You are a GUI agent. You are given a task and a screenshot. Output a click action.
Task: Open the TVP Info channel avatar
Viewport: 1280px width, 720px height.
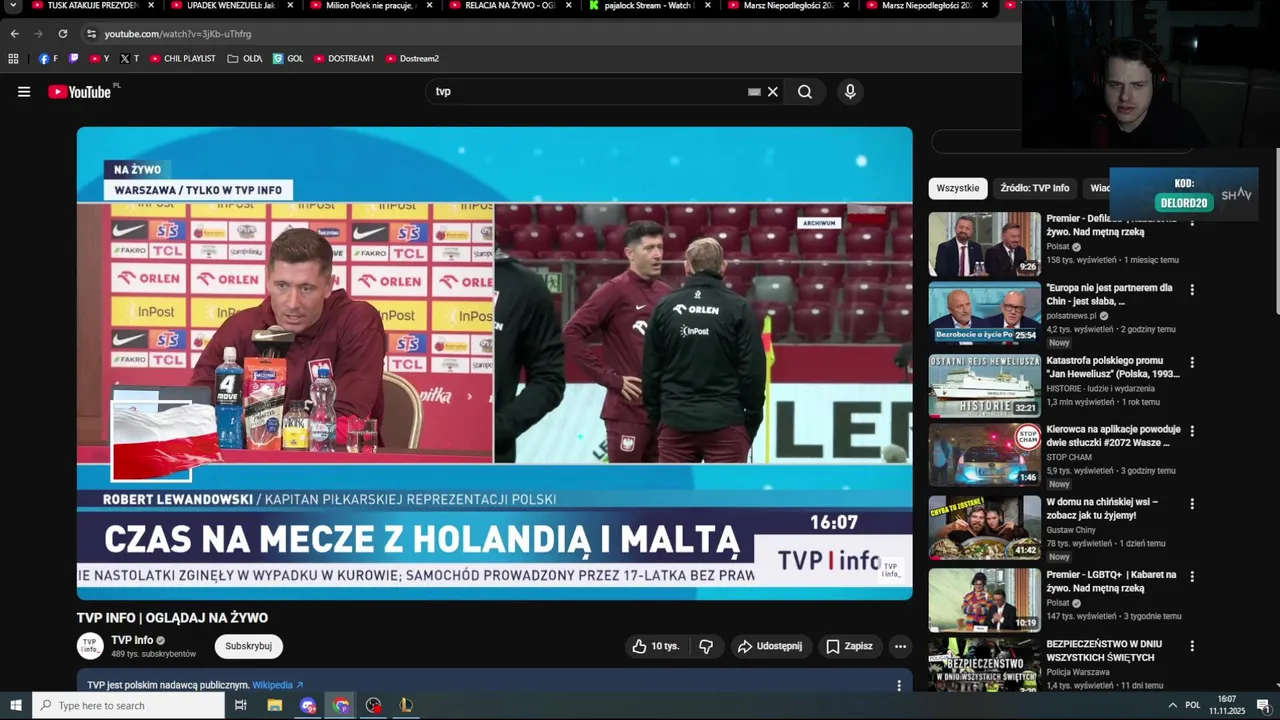(90, 646)
